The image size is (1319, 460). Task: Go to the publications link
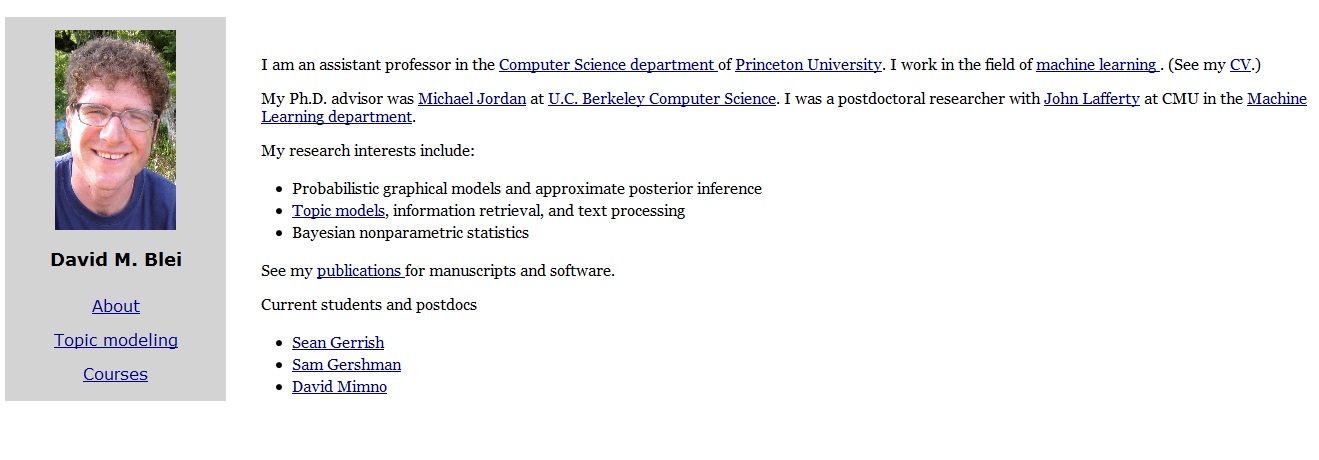point(359,271)
